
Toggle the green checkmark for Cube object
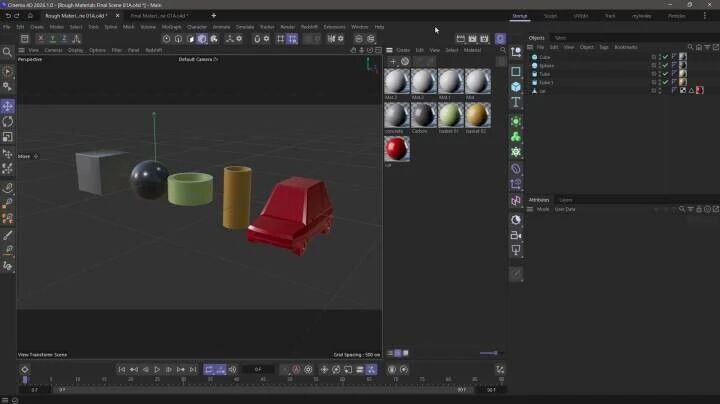pyautogui.click(x=666, y=57)
